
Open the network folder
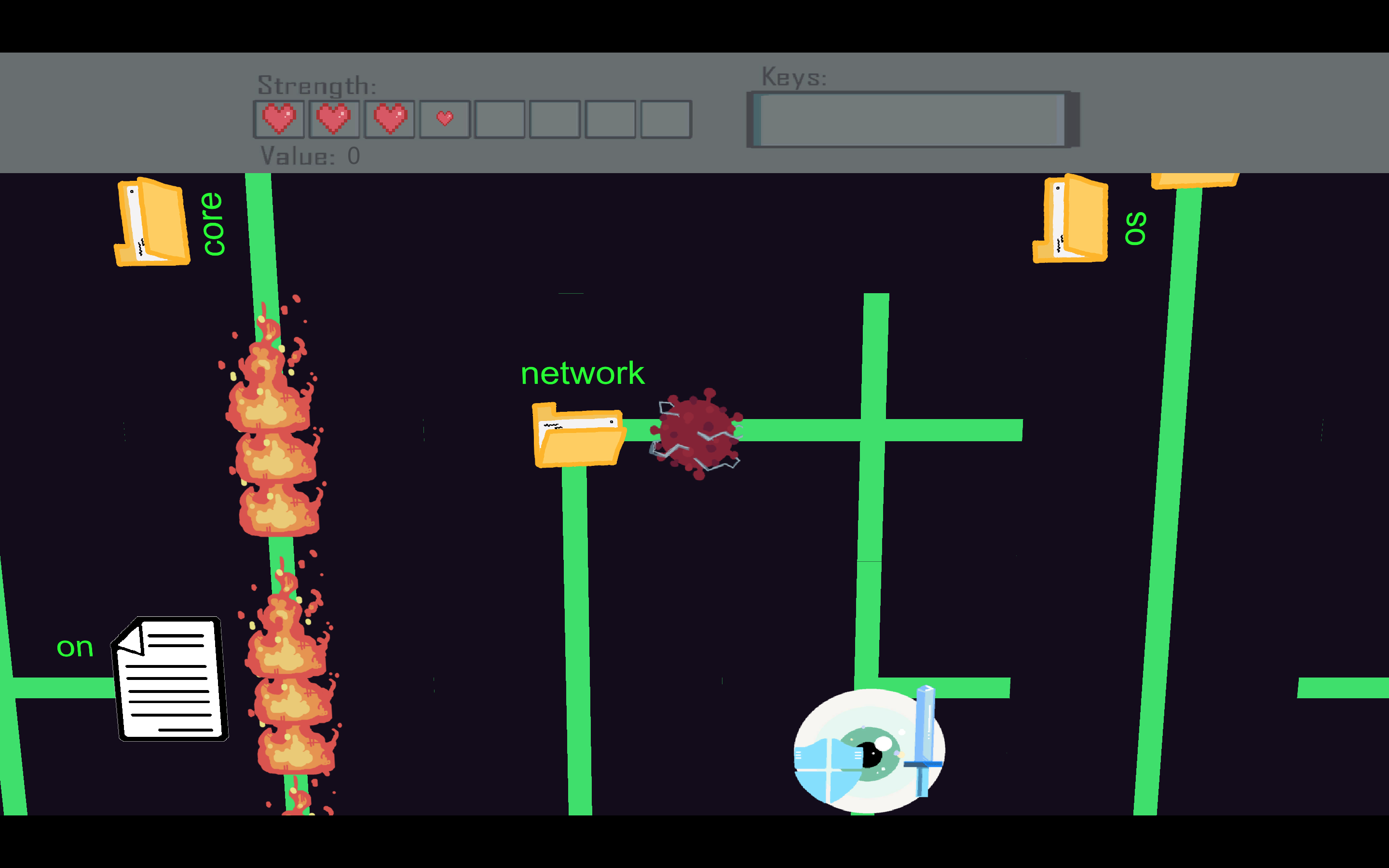pyautogui.click(x=579, y=434)
